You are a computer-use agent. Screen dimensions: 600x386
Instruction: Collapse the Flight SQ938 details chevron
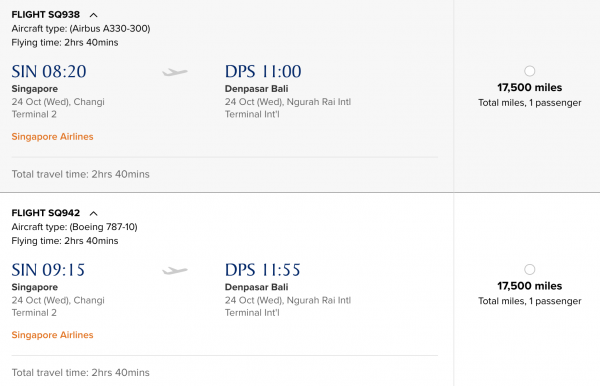93,15
